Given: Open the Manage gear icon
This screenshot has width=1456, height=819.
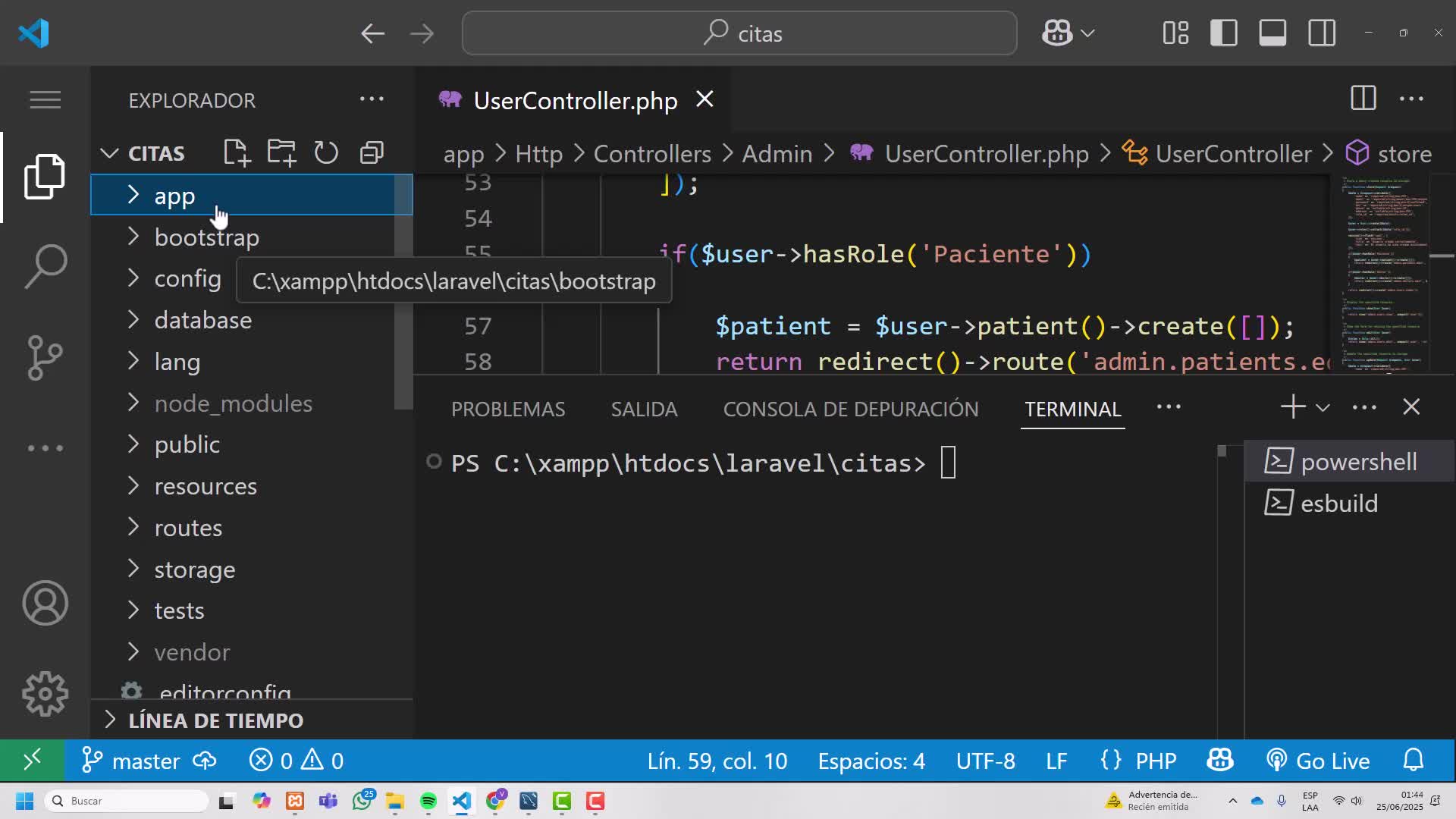Looking at the screenshot, I should pyautogui.click(x=45, y=693).
